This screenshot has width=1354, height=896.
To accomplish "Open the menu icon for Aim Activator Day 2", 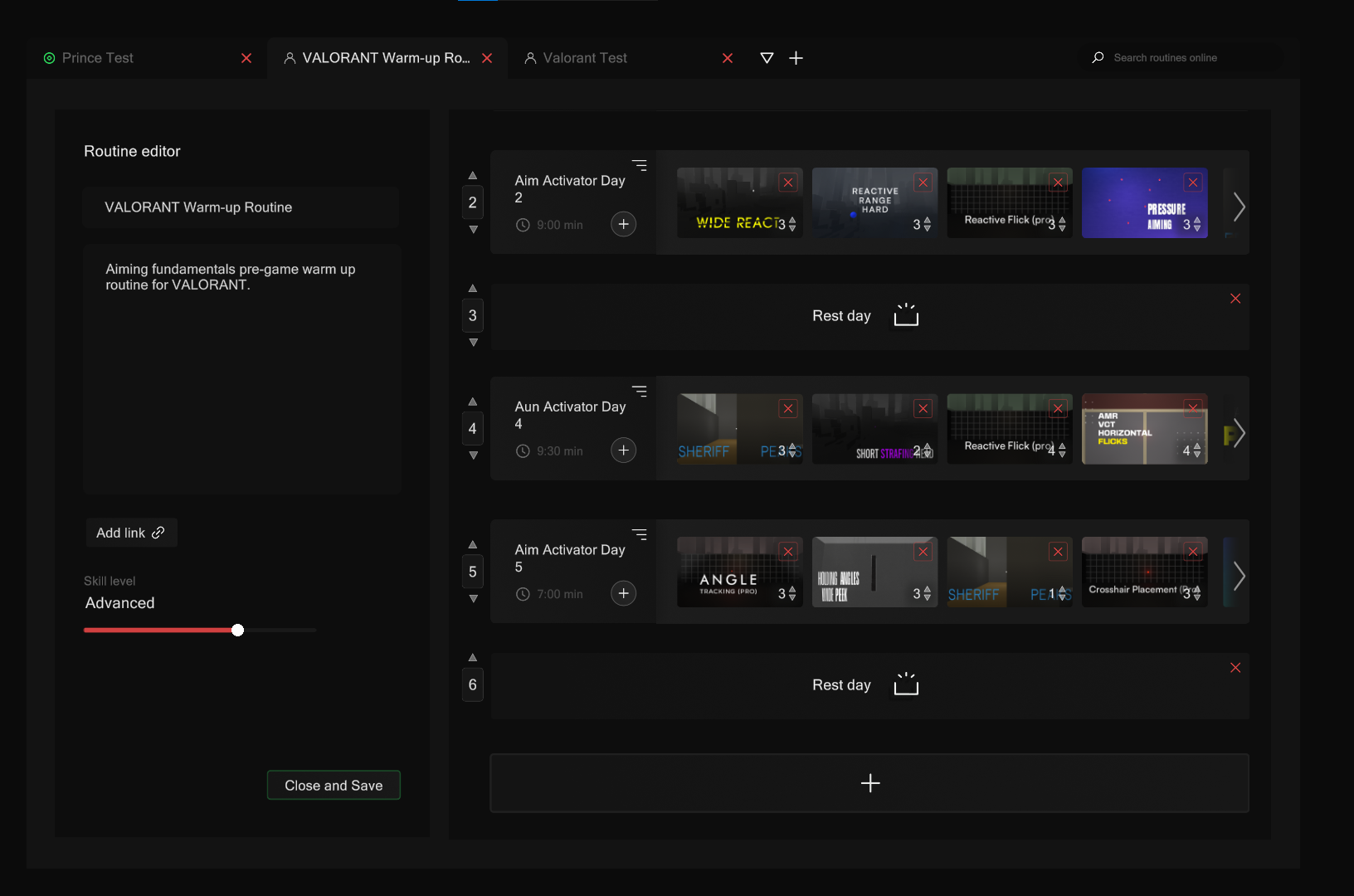I will 639,165.
